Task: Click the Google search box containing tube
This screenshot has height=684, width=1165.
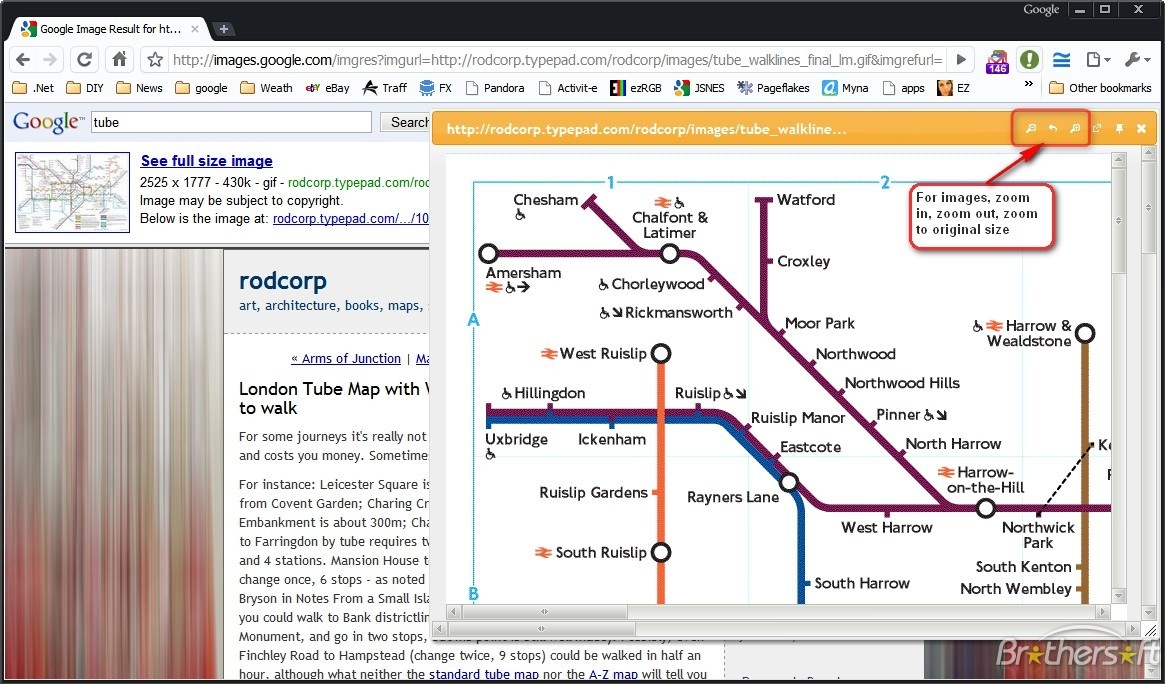Action: click(230, 122)
